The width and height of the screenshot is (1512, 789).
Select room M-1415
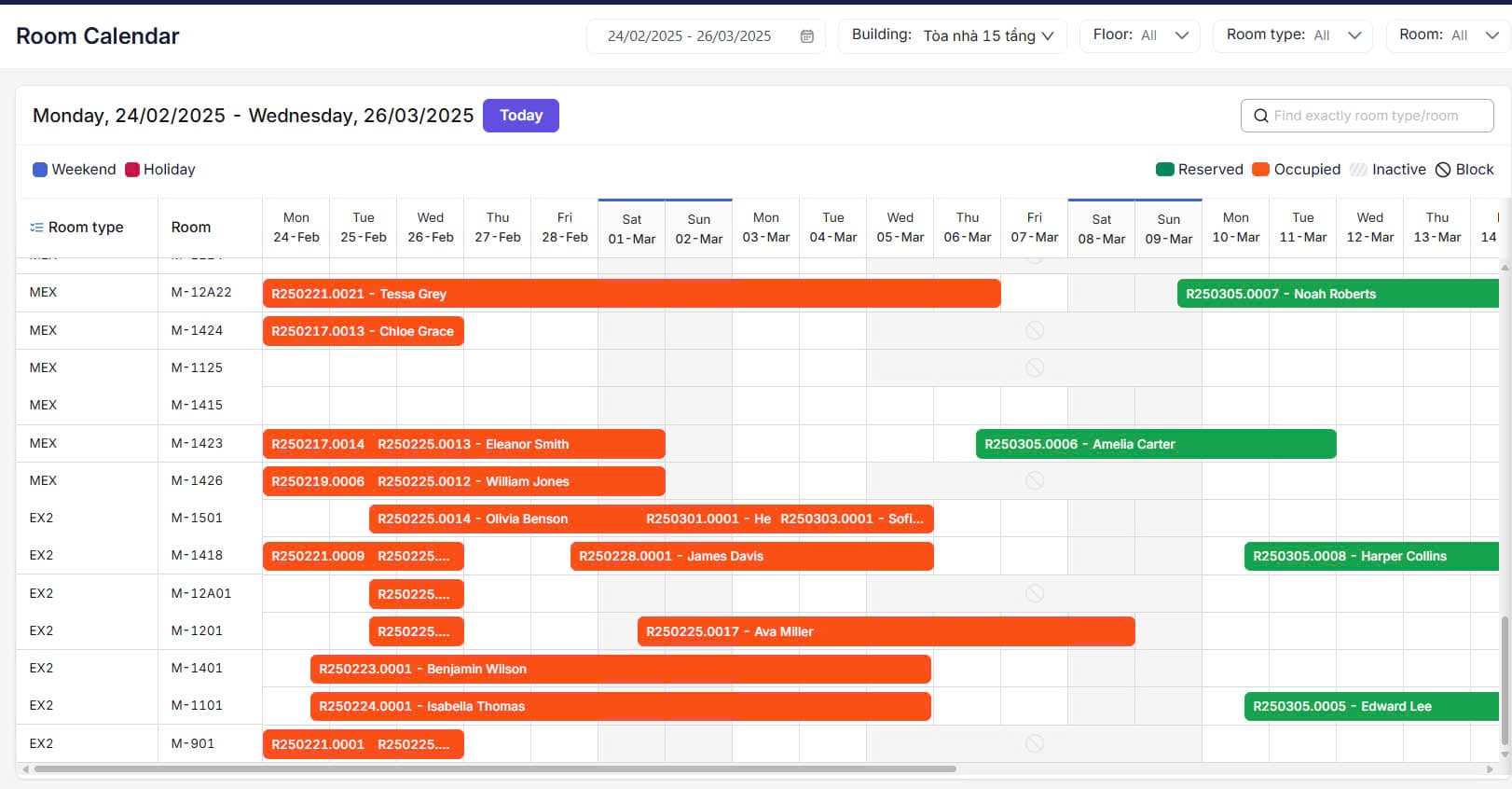pos(198,405)
